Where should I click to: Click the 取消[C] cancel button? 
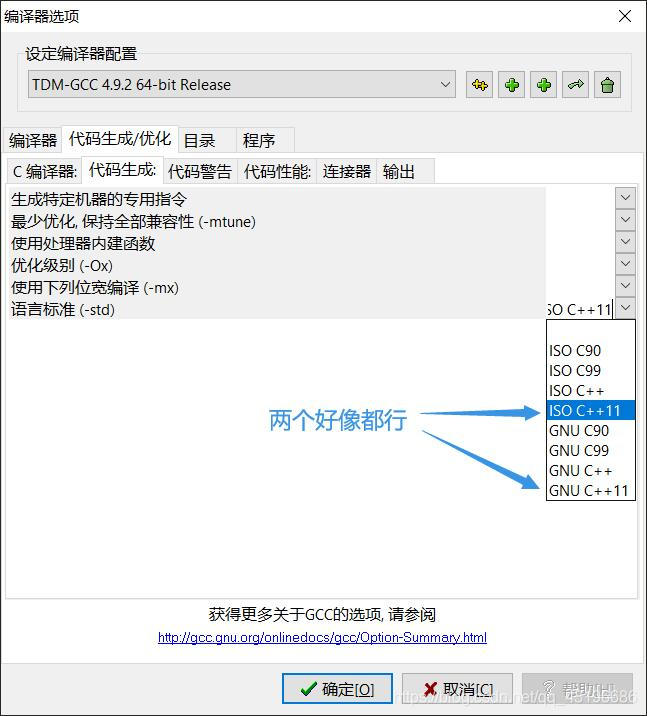click(x=458, y=689)
